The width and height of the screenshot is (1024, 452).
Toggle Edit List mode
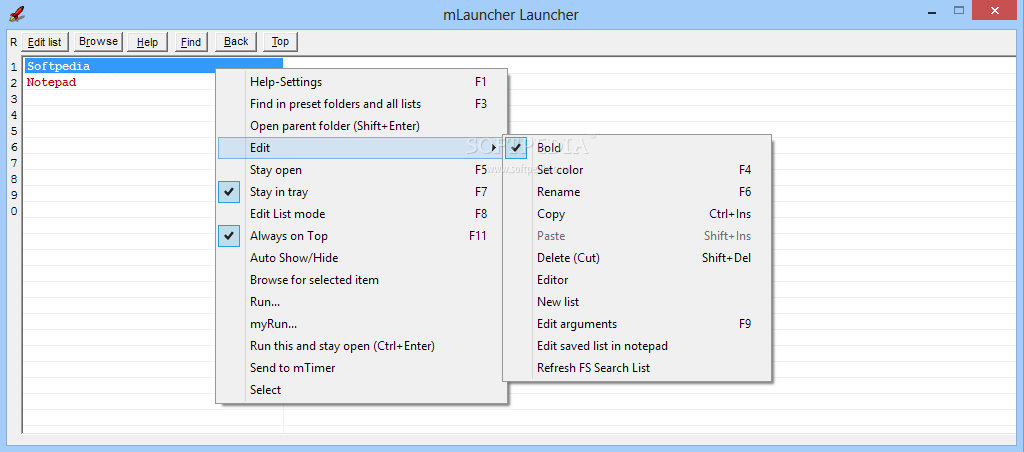(x=362, y=214)
